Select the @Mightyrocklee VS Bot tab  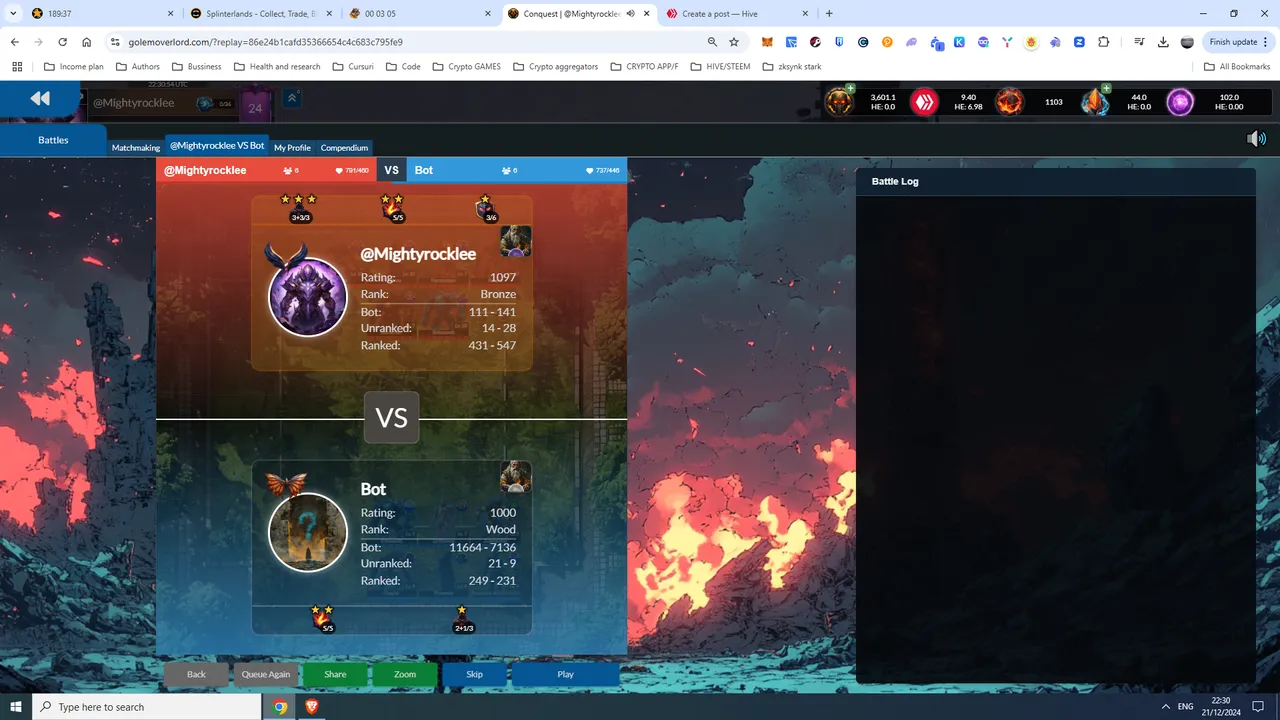click(217, 146)
